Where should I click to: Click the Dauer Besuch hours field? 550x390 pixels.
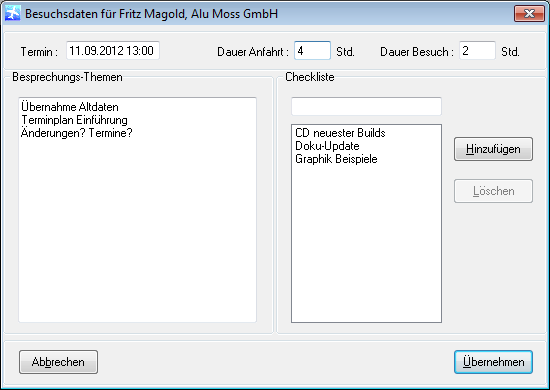[x=477, y=51]
